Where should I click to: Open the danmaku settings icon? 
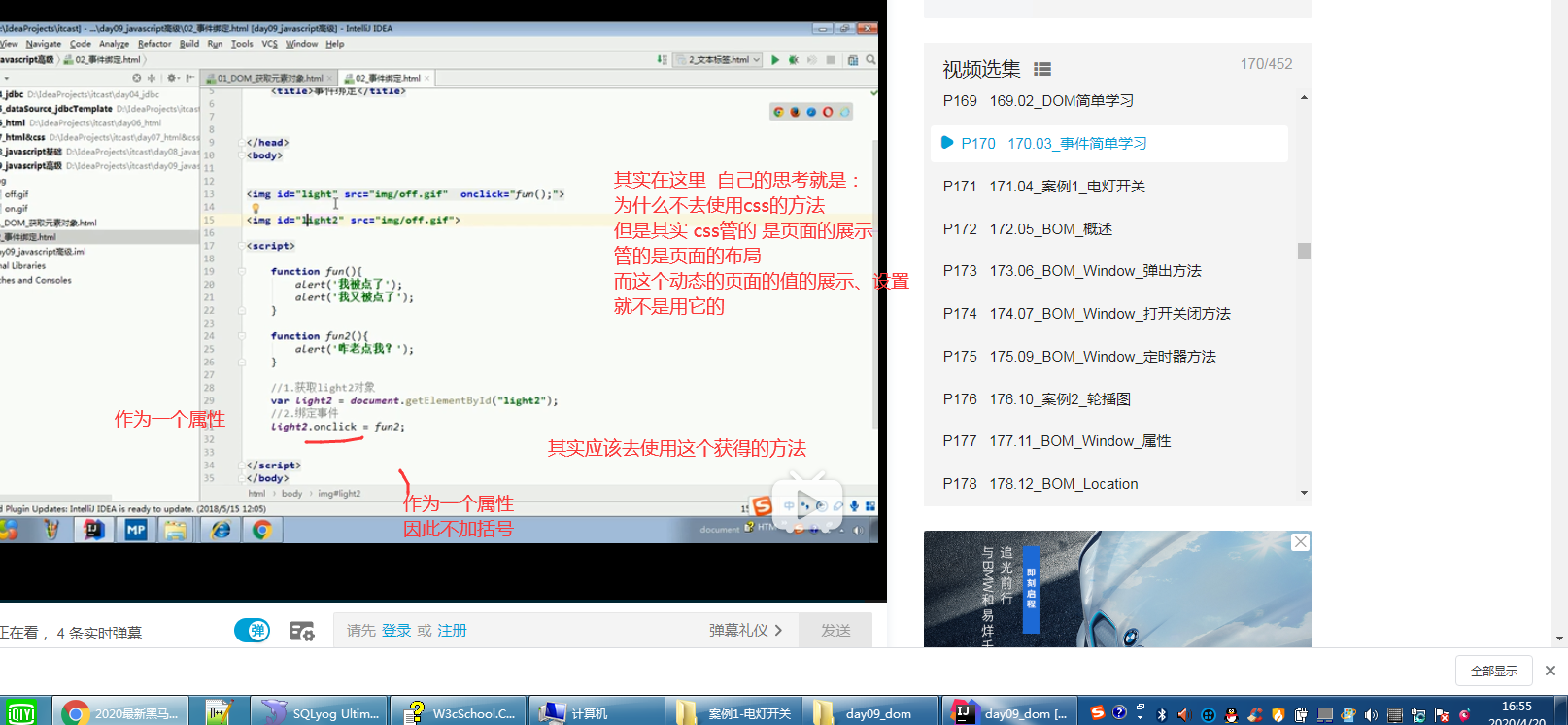[302, 631]
